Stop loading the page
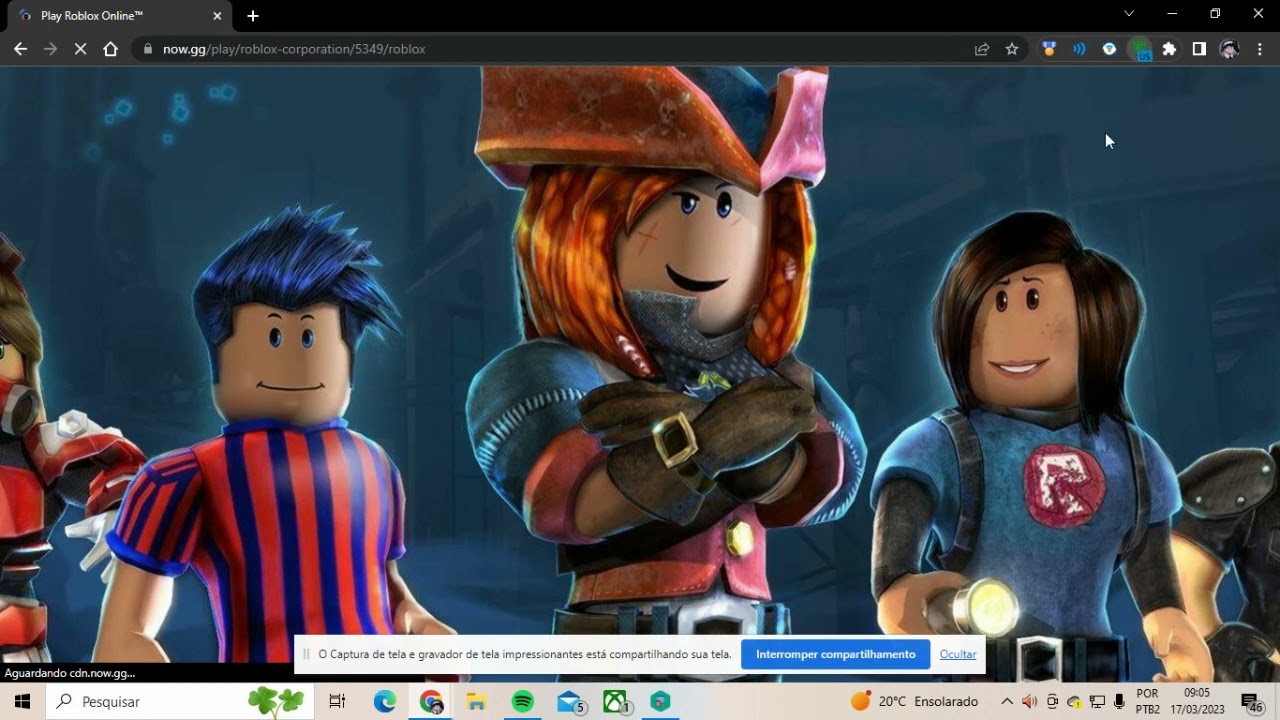Viewport: 1280px width, 720px height. tap(80, 49)
